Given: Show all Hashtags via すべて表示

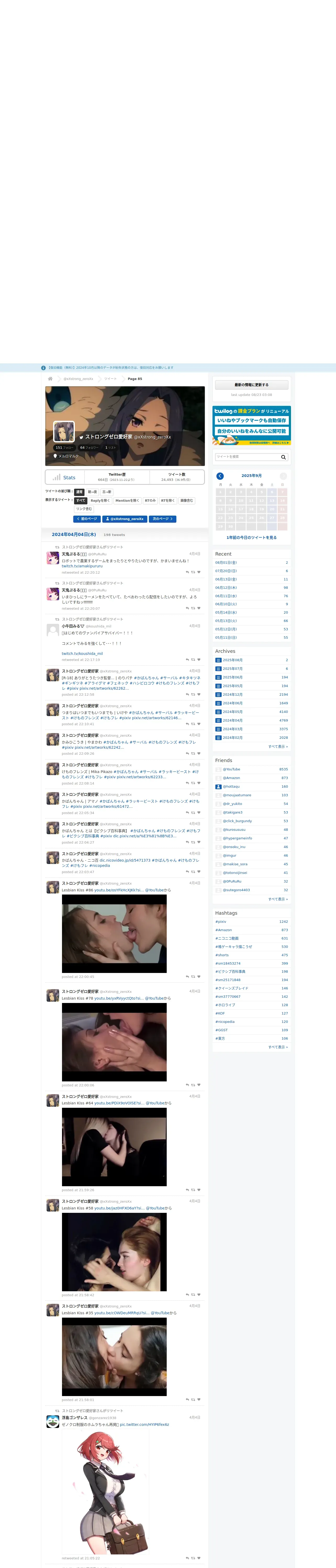Looking at the screenshot, I should 278,1047.
